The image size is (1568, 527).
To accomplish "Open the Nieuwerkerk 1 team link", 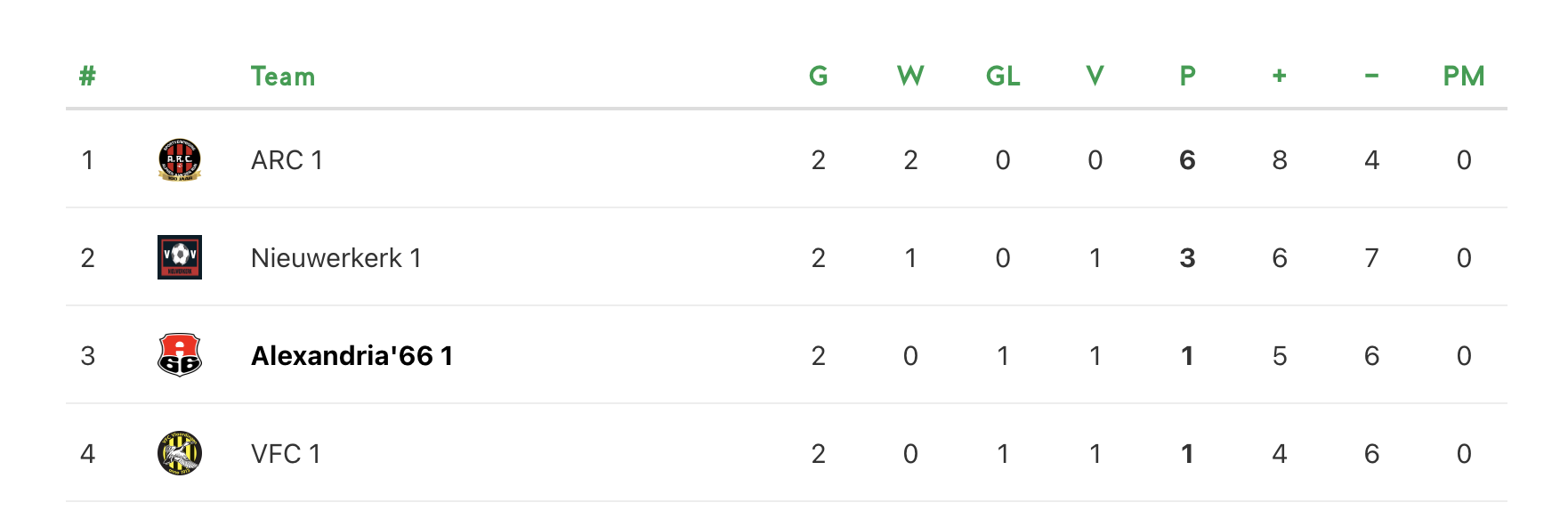I will pyautogui.click(x=335, y=258).
